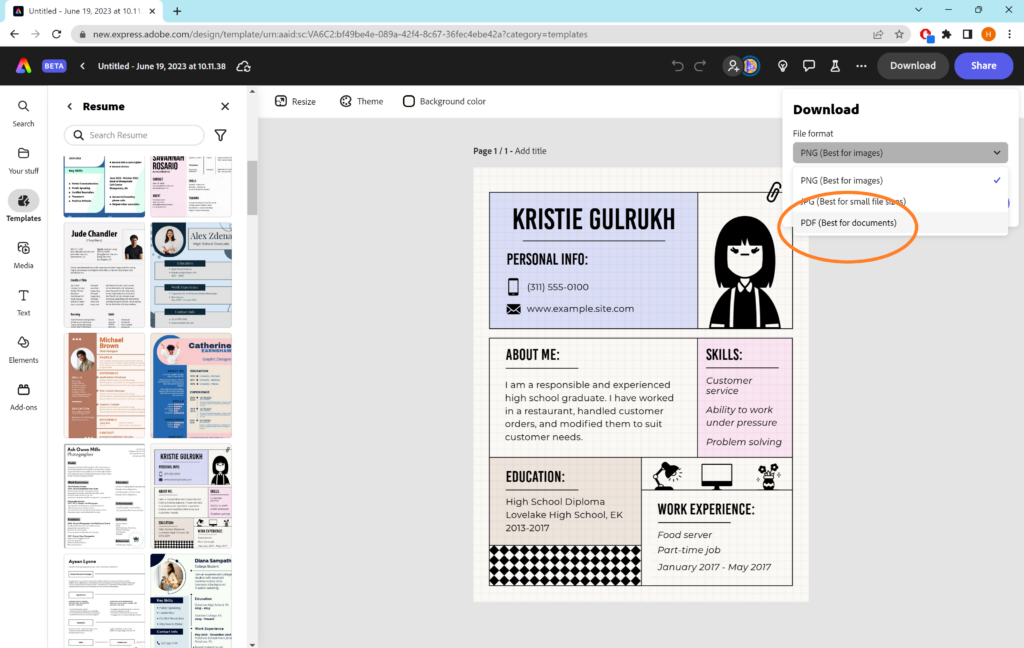Select PNG (Best for images) option

click(x=900, y=180)
